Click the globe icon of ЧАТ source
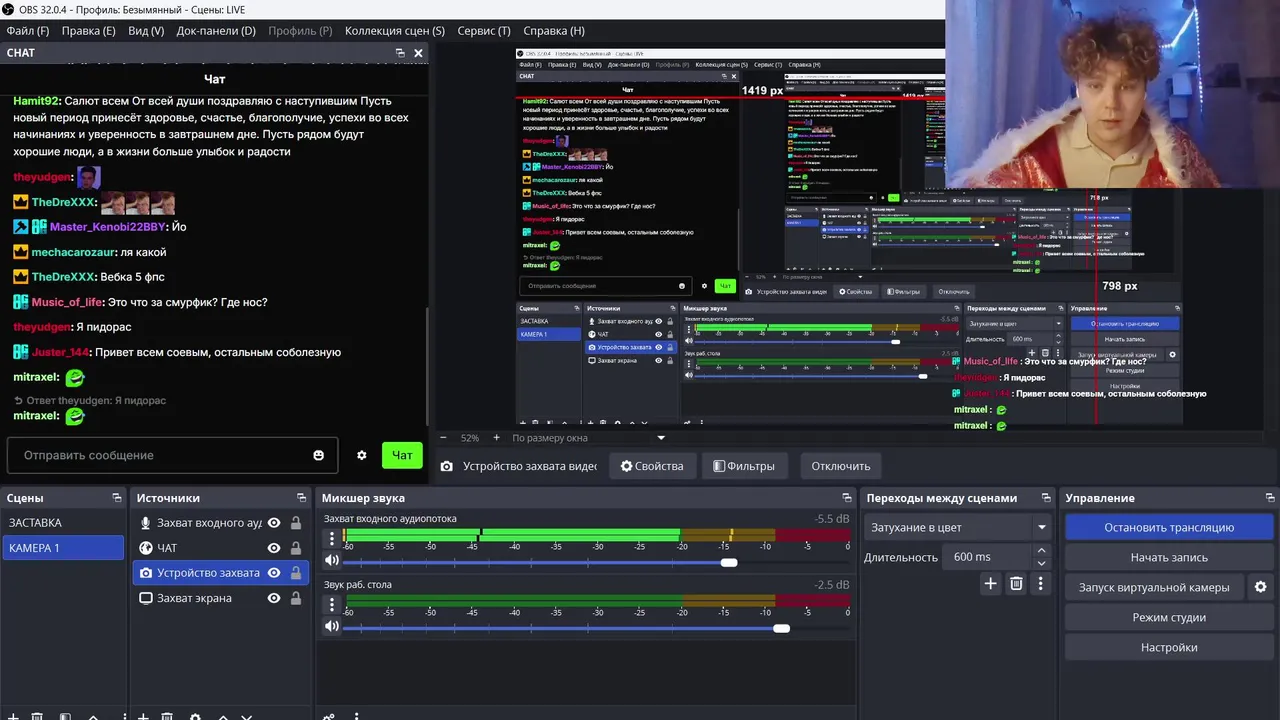This screenshot has height=720, width=1280. pyautogui.click(x=146, y=548)
